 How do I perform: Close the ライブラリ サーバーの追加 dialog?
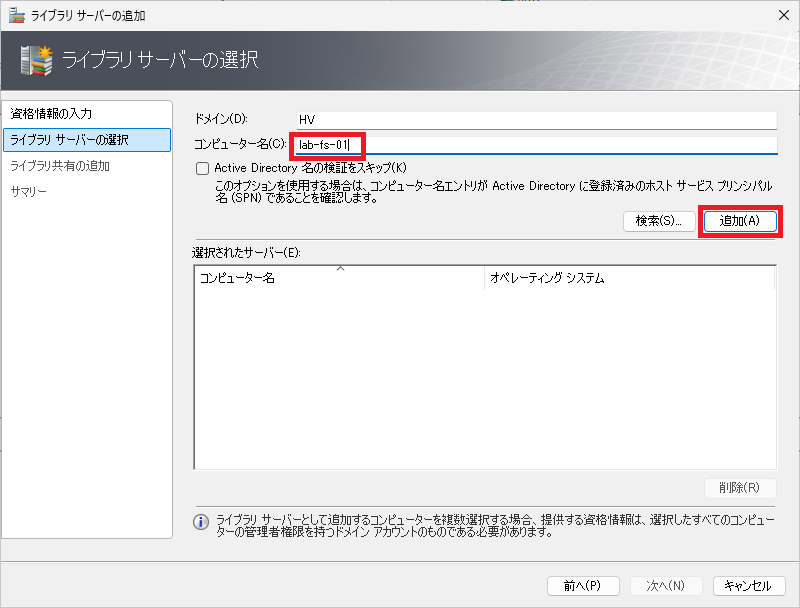coord(784,15)
